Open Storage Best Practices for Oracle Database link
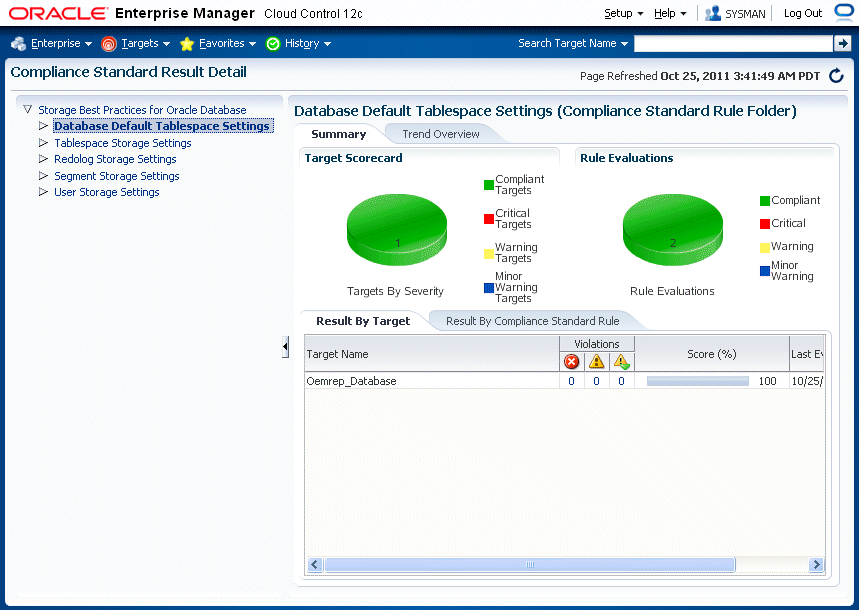Screen dimensions: 859x610 click(142, 110)
